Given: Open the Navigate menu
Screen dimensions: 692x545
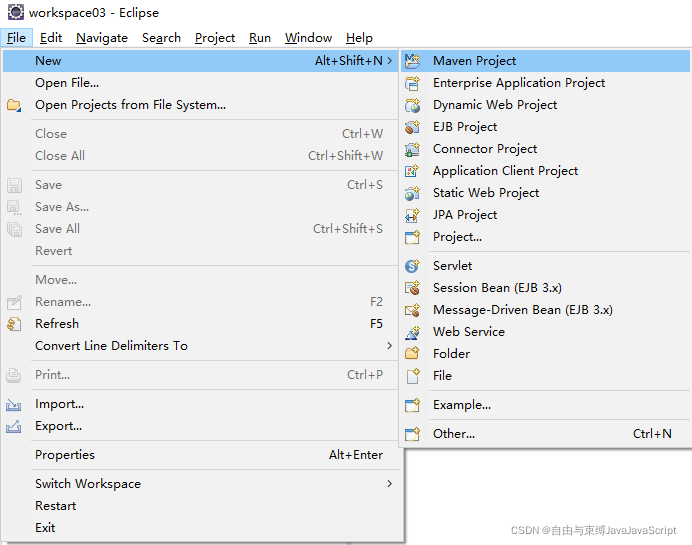Looking at the screenshot, I should click(102, 38).
